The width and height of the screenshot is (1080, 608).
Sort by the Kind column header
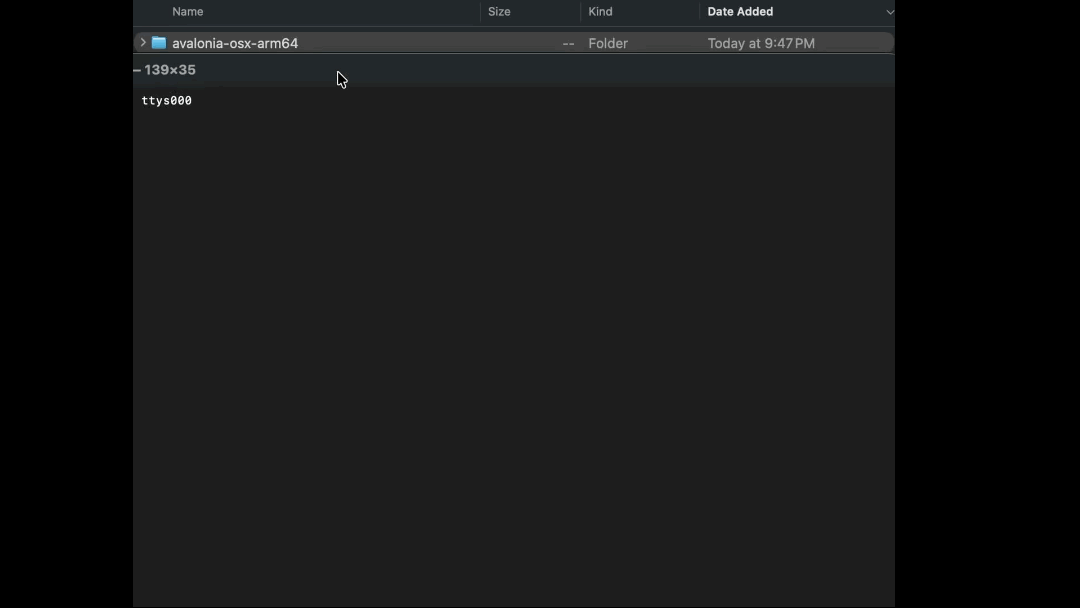point(601,12)
